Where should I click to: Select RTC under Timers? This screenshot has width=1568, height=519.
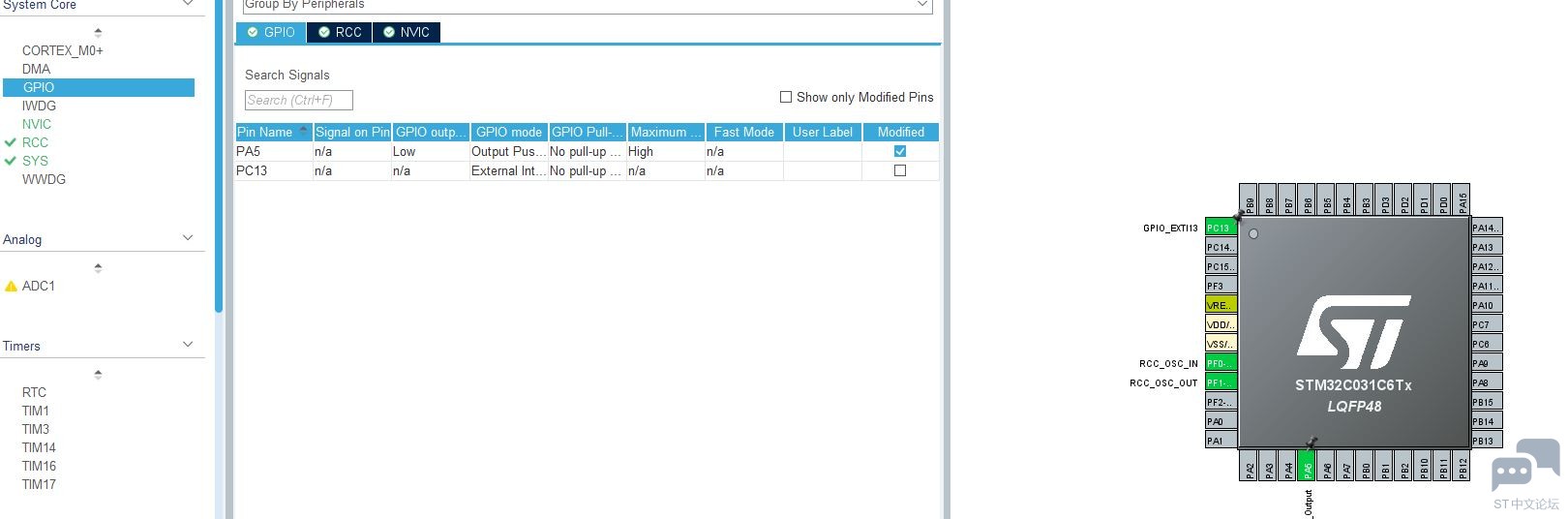pos(34,392)
